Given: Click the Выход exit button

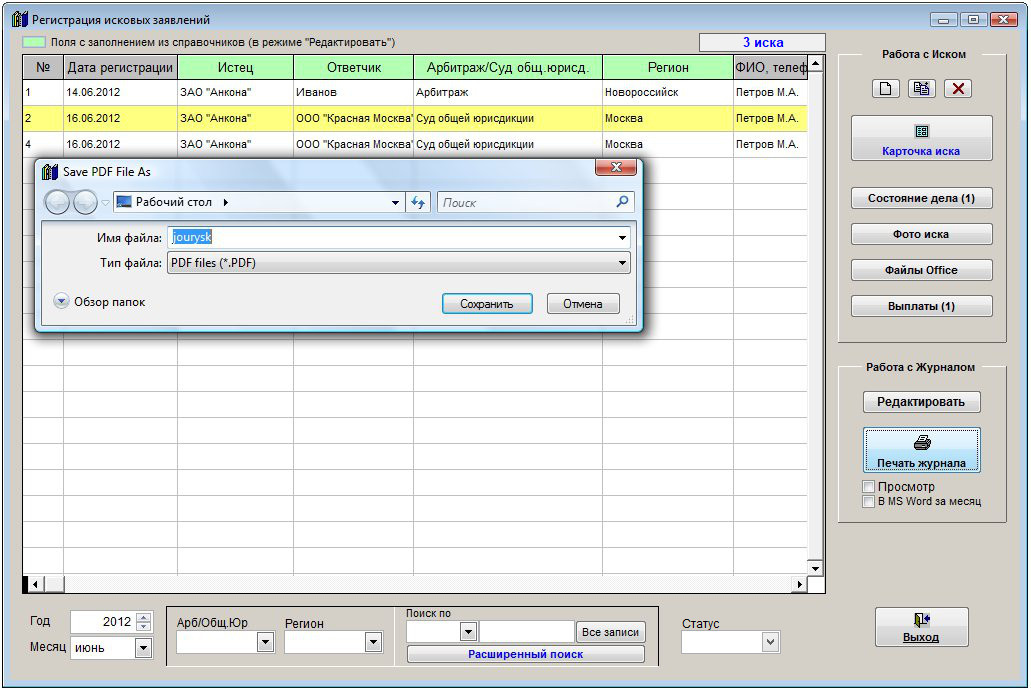Looking at the screenshot, I should click(x=921, y=627).
